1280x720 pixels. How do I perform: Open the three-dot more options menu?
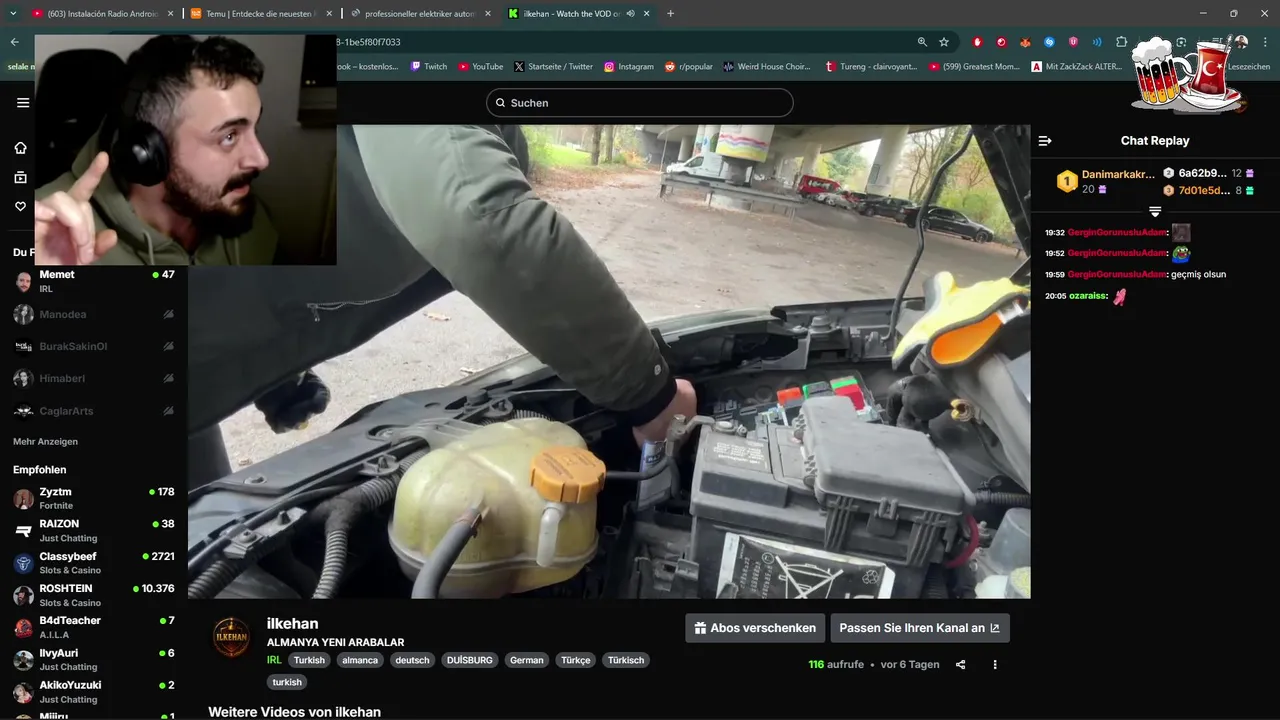point(994,664)
